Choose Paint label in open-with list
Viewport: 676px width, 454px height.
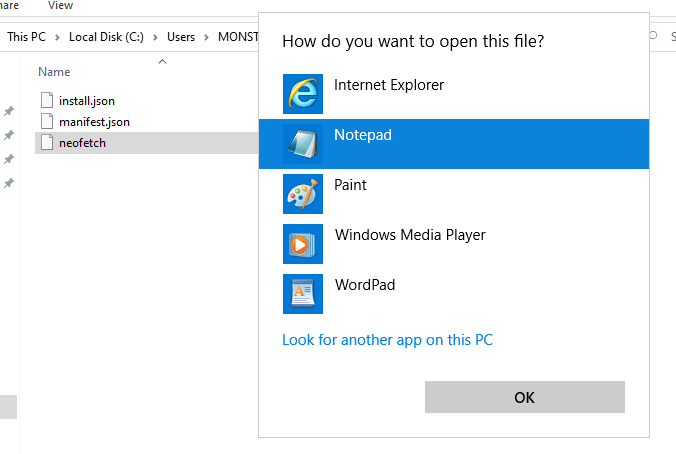[x=350, y=185]
